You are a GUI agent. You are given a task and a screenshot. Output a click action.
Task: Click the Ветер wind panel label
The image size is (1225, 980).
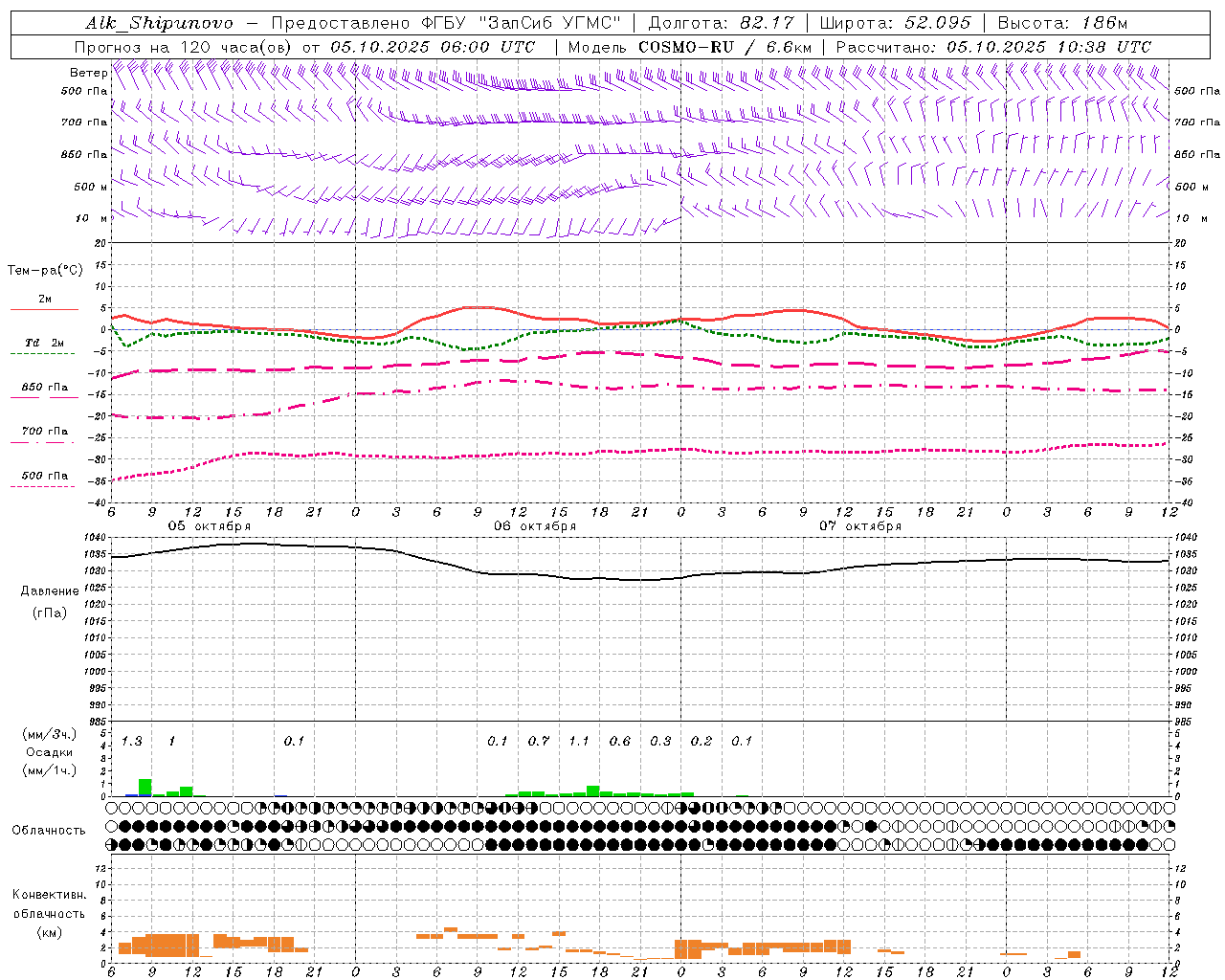coord(88,73)
